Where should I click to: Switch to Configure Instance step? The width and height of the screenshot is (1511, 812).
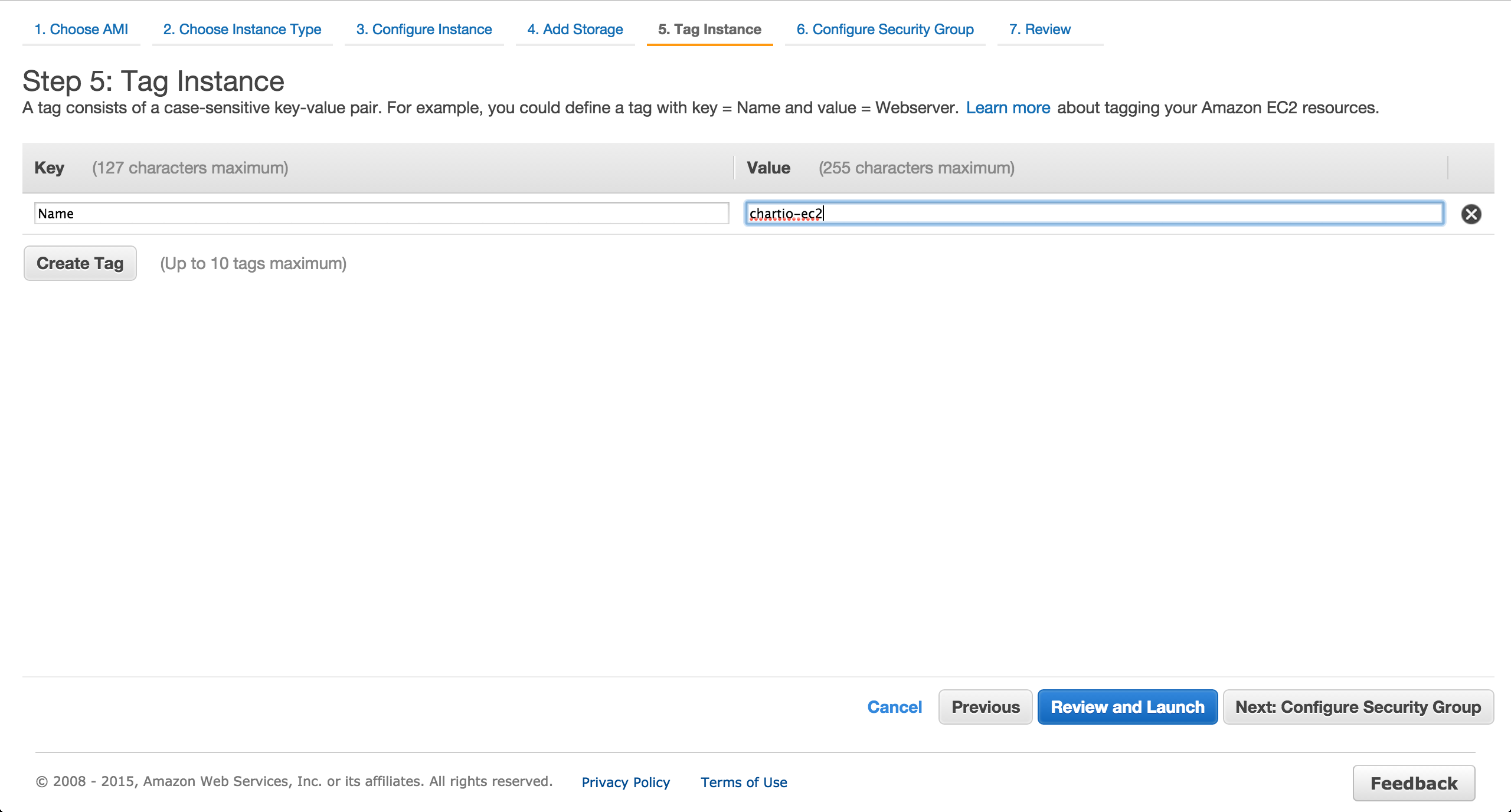click(x=424, y=30)
